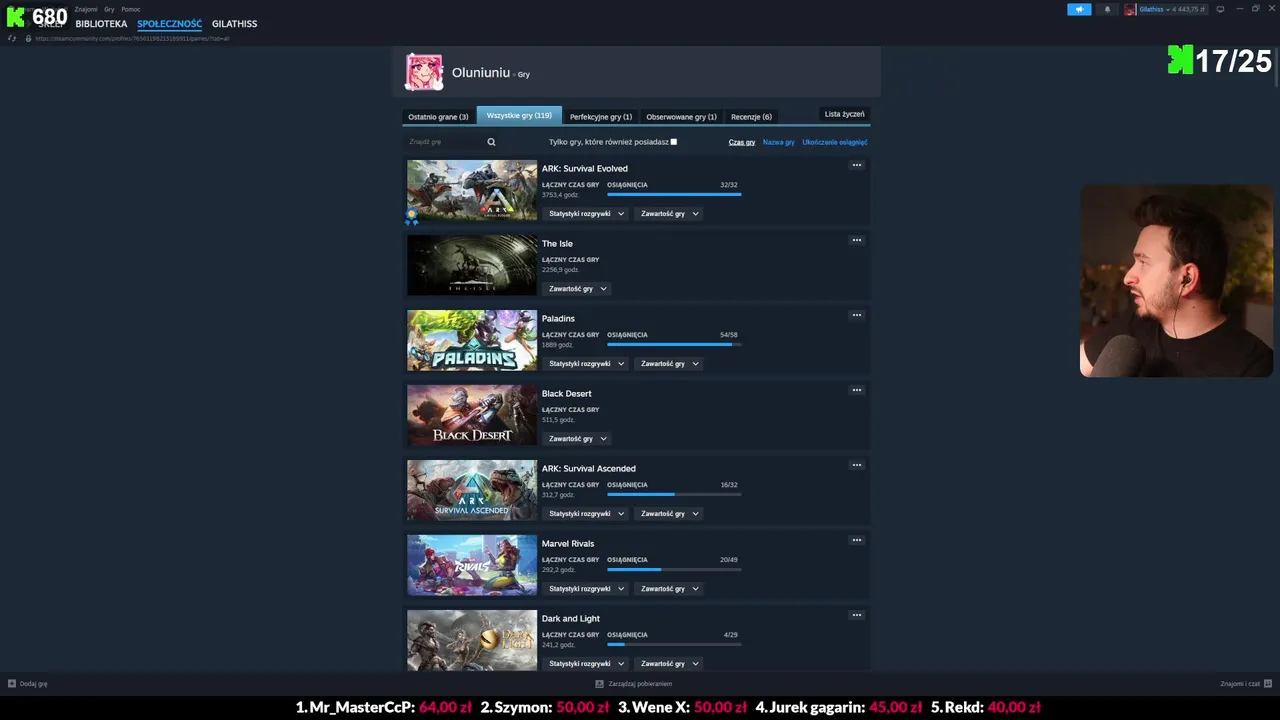
Task: Open the more options menu for ARK: Survival Ascended
Action: [x=856, y=465]
